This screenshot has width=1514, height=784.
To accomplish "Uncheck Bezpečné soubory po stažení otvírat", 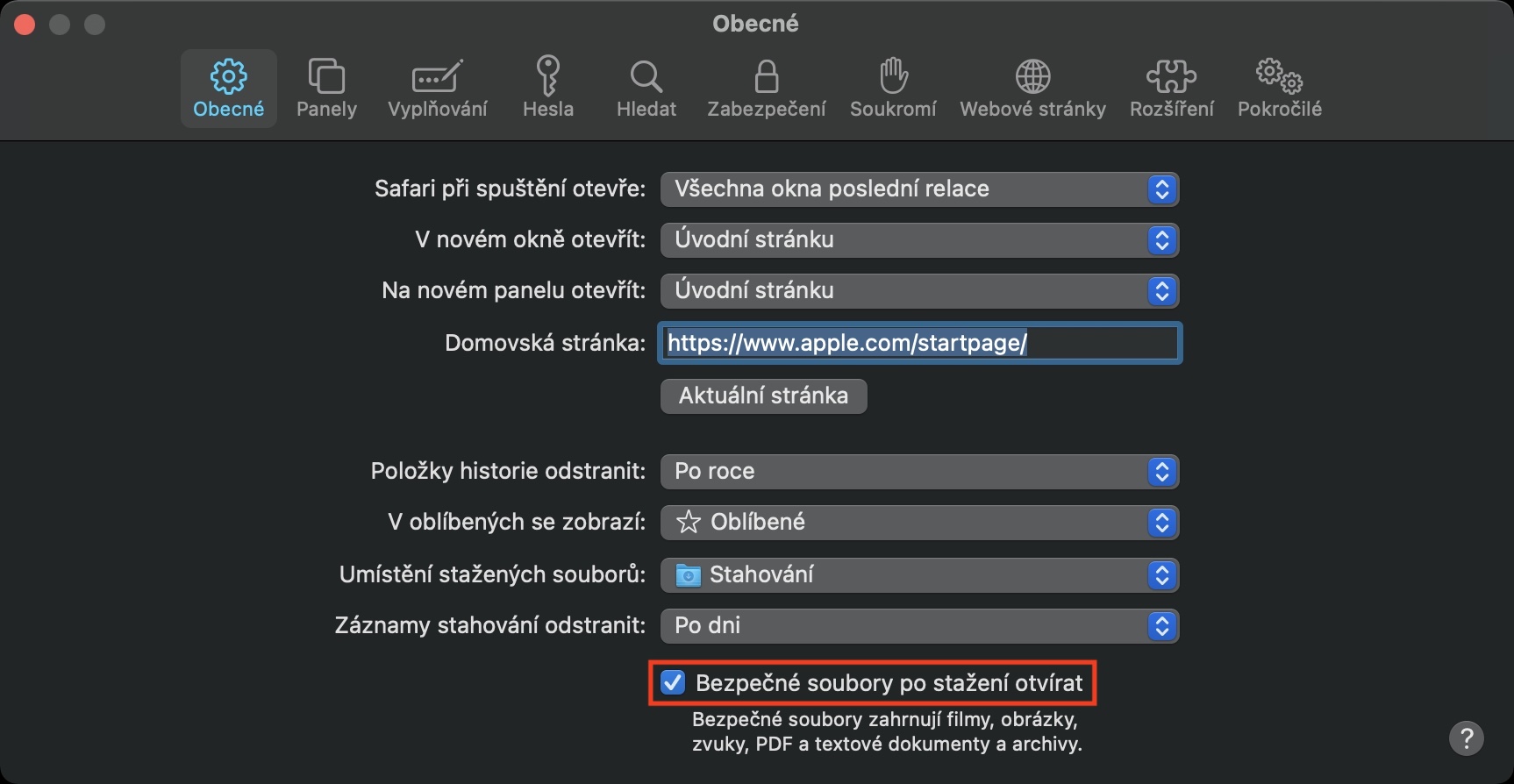I will tap(673, 683).
